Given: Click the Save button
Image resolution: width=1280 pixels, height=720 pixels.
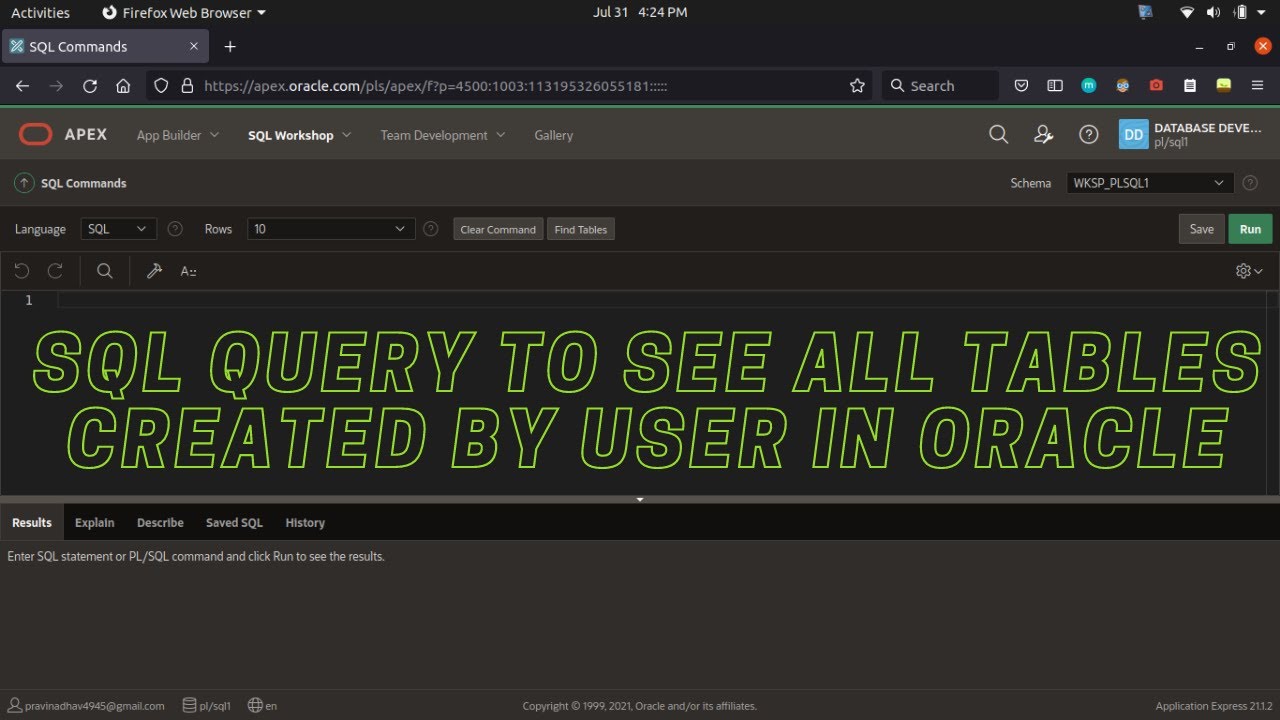Looking at the screenshot, I should [1201, 229].
